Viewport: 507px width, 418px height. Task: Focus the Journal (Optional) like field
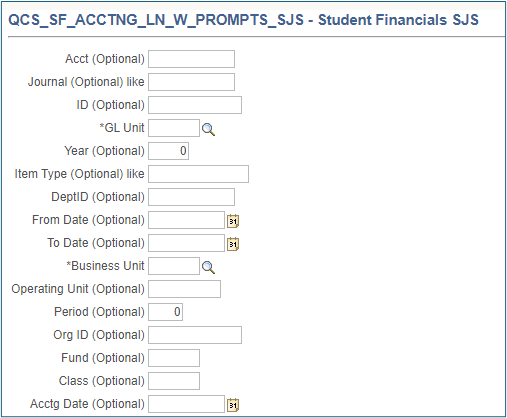191,82
